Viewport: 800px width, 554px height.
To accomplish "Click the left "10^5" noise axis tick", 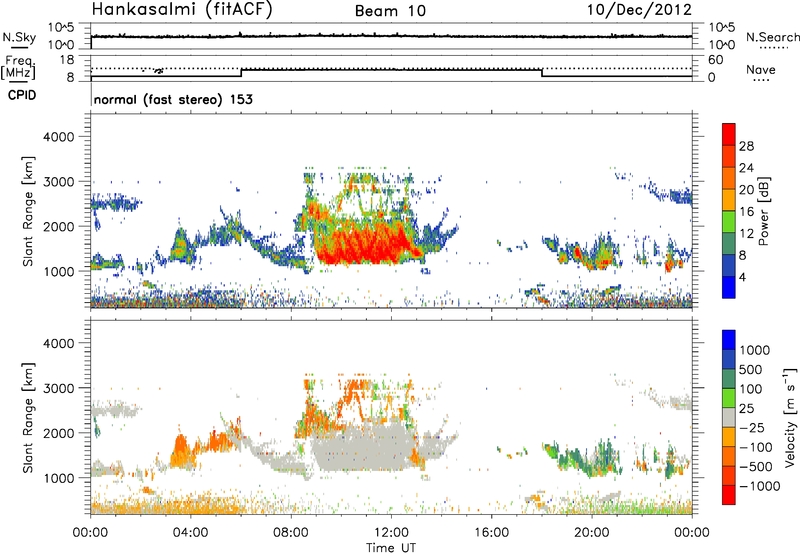I will [x=61, y=28].
